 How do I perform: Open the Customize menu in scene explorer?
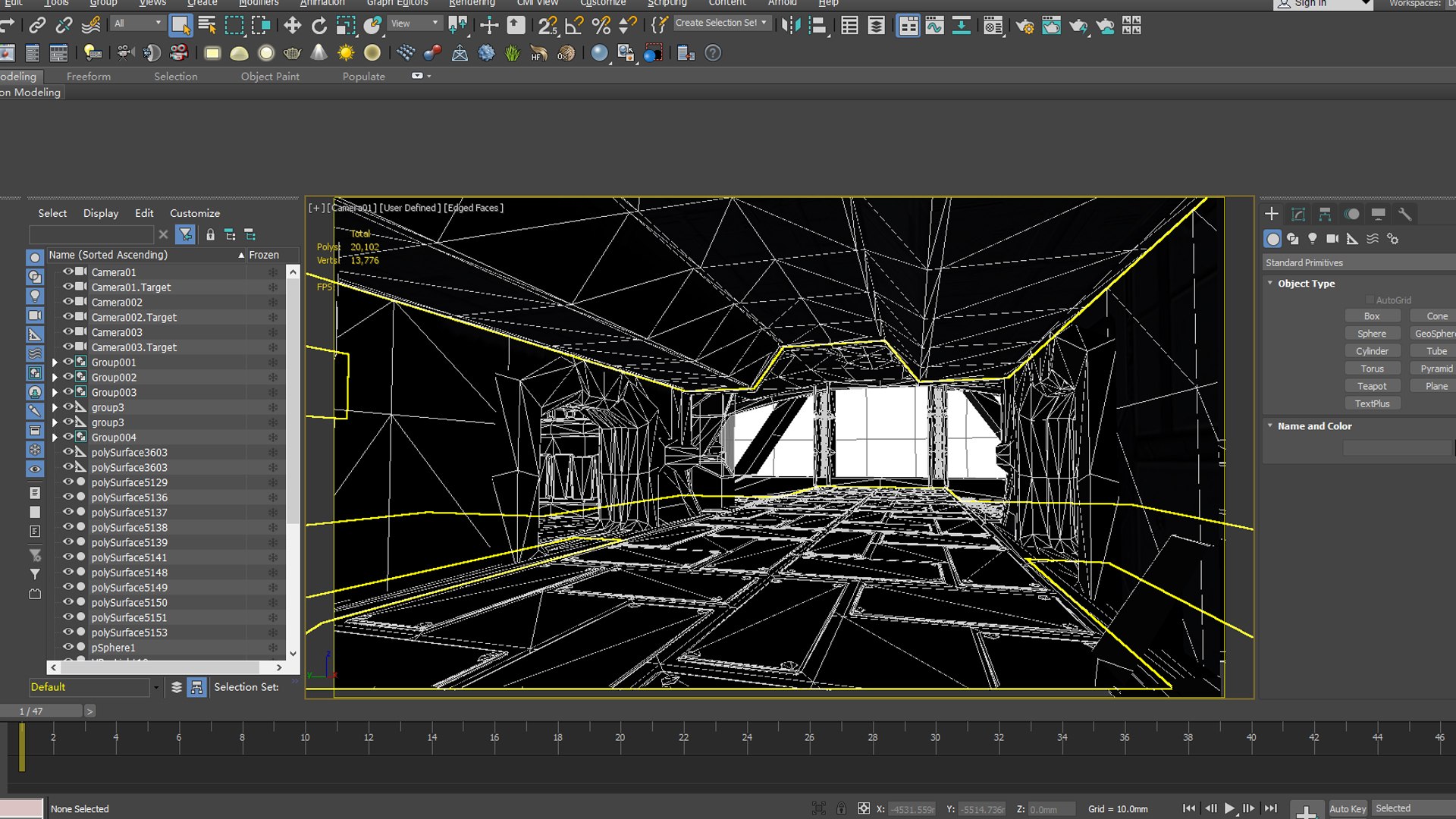coord(195,213)
